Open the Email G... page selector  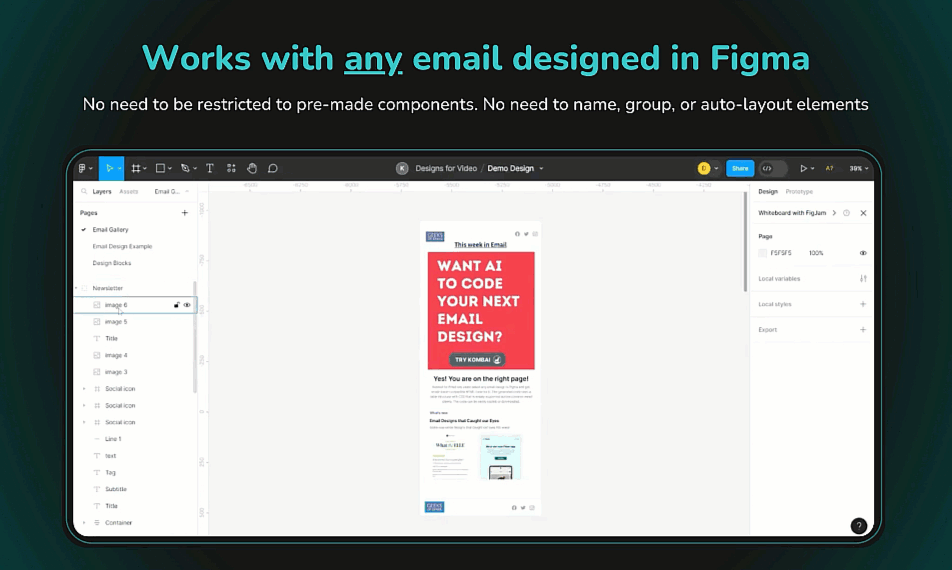171,191
